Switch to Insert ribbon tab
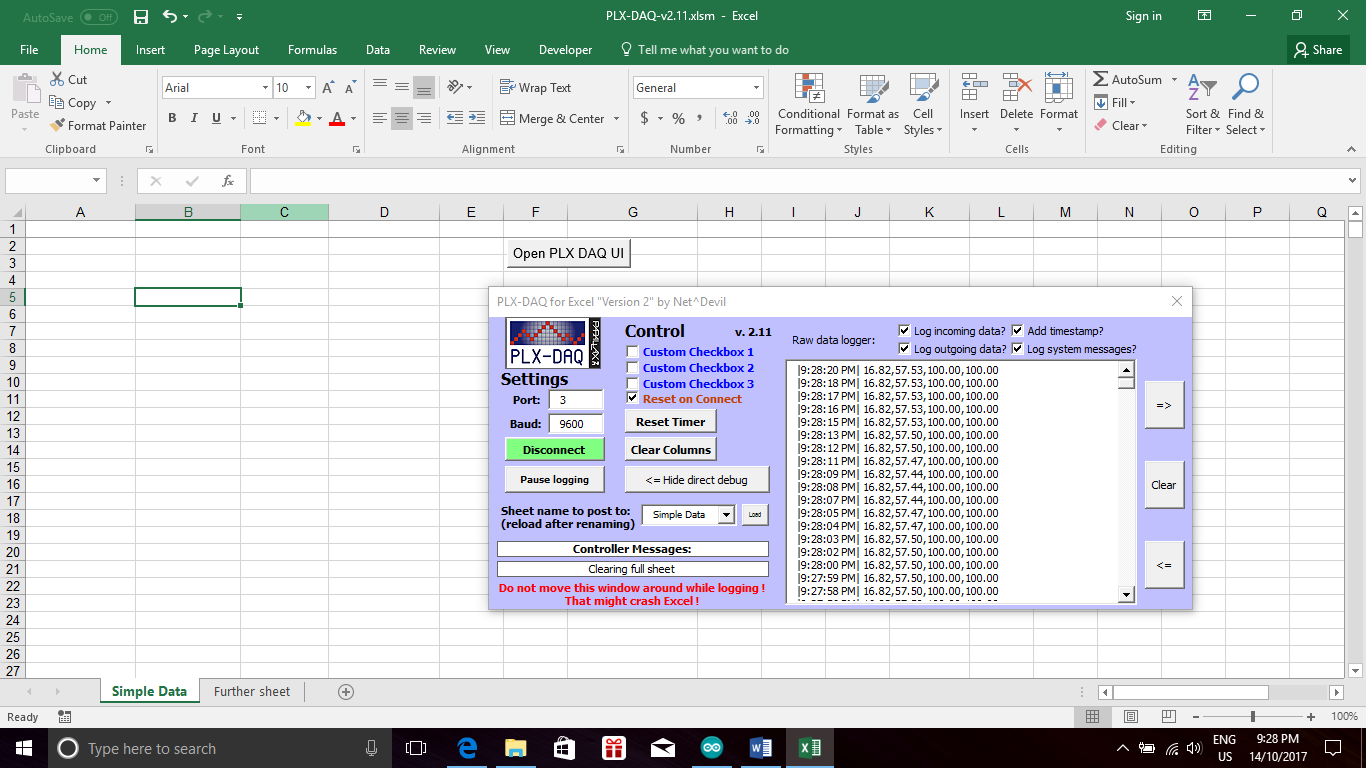The height and width of the screenshot is (768, 1366). [x=151, y=50]
